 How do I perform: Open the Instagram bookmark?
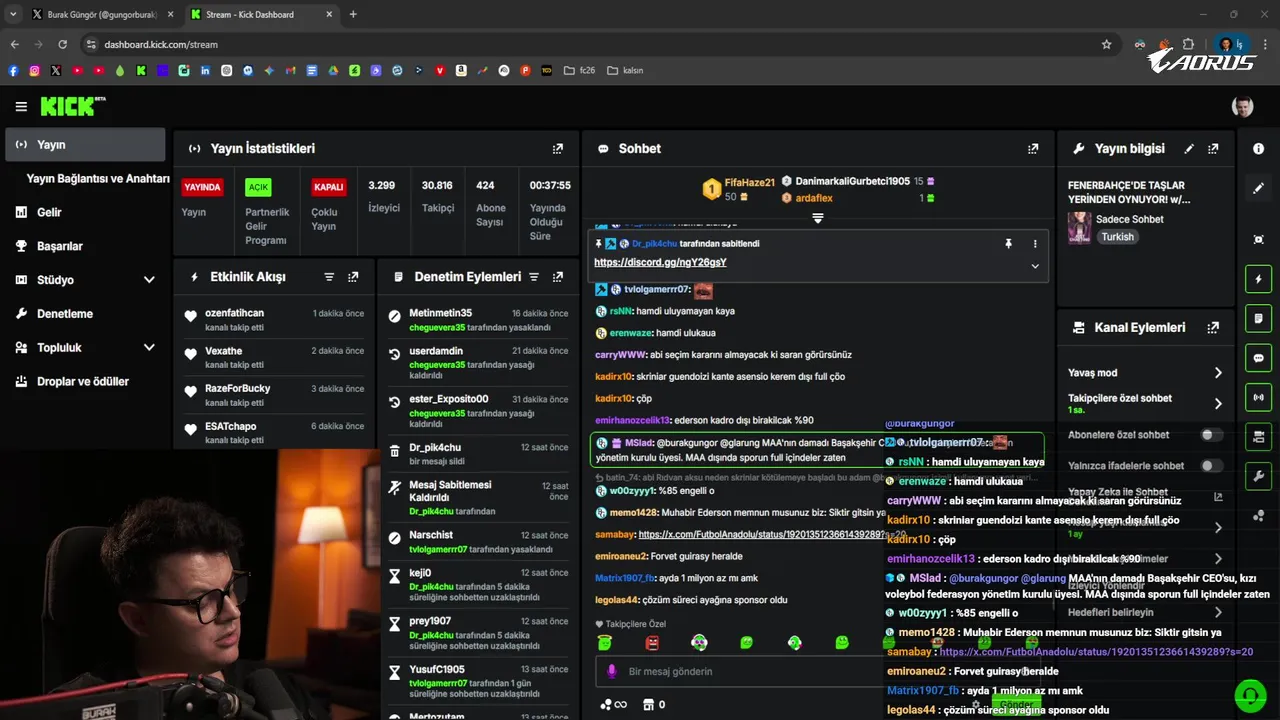(x=34, y=71)
